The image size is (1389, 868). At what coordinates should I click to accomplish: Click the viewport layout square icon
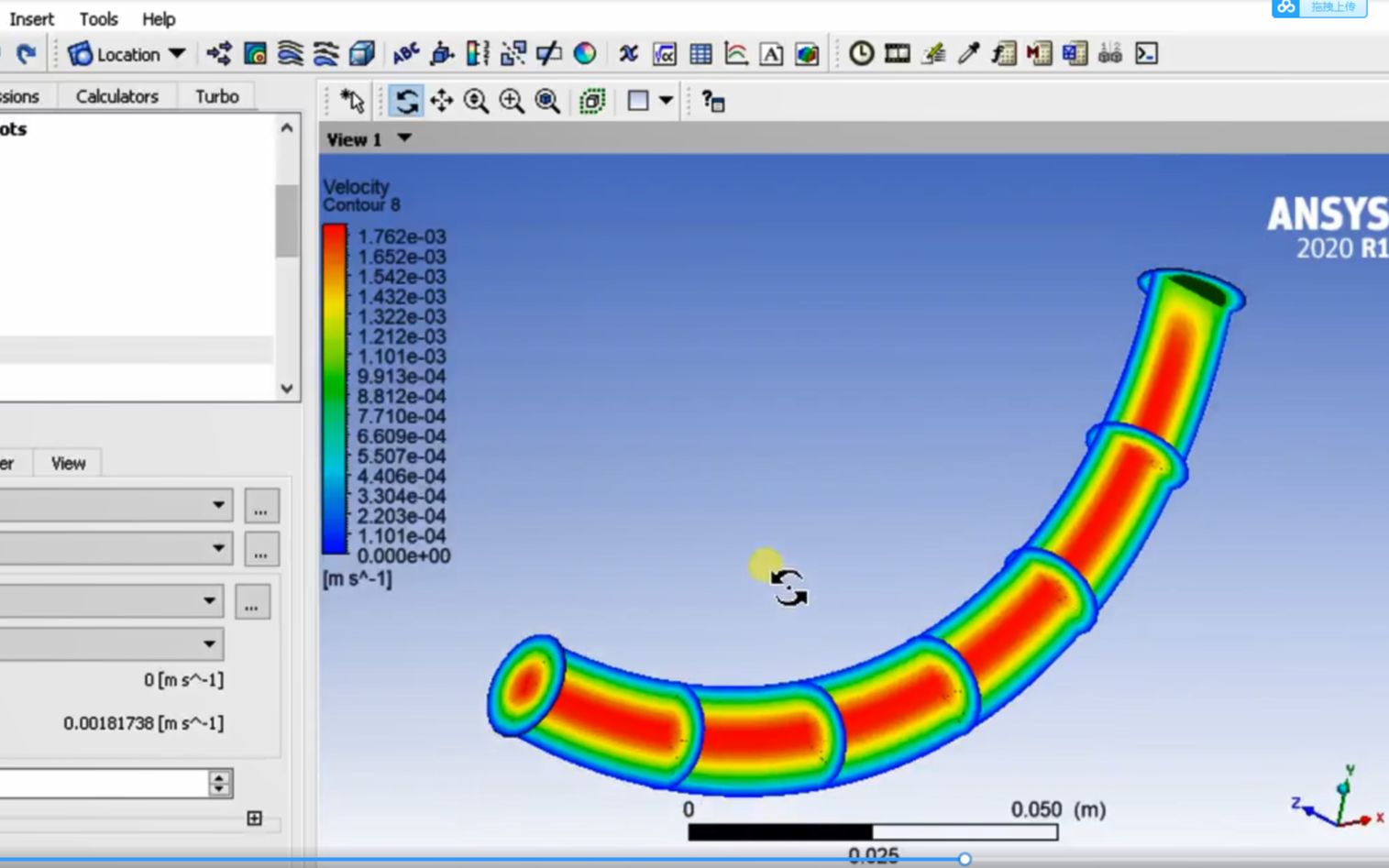click(x=638, y=101)
